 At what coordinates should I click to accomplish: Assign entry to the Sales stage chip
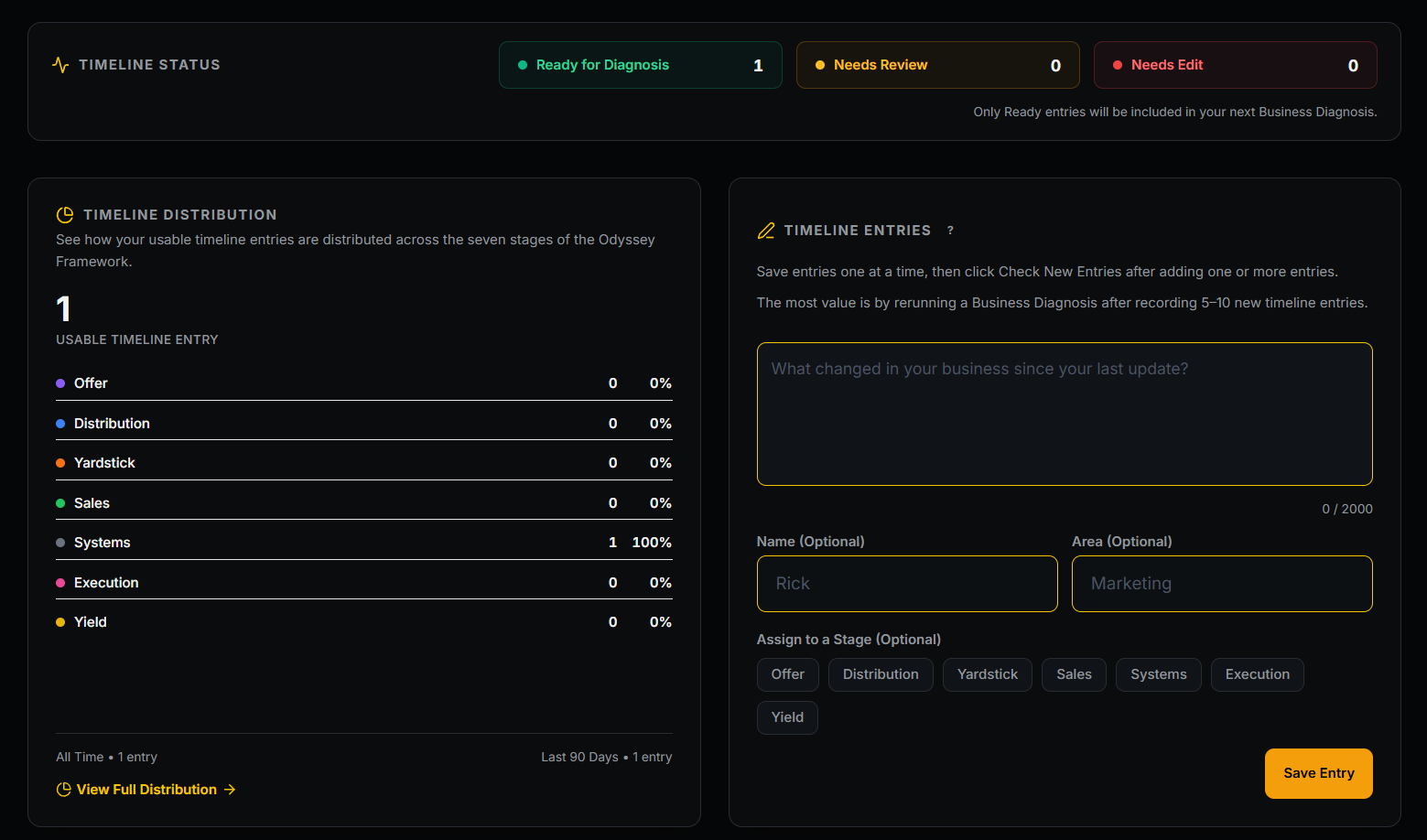1074,674
